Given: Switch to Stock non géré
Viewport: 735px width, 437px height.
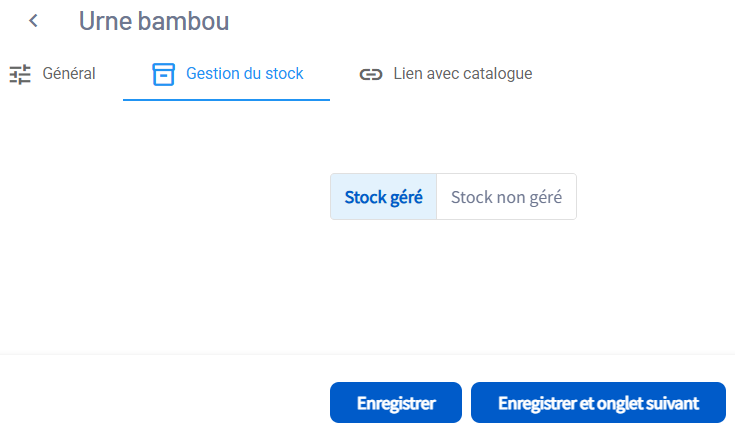Looking at the screenshot, I should tap(506, 197).
